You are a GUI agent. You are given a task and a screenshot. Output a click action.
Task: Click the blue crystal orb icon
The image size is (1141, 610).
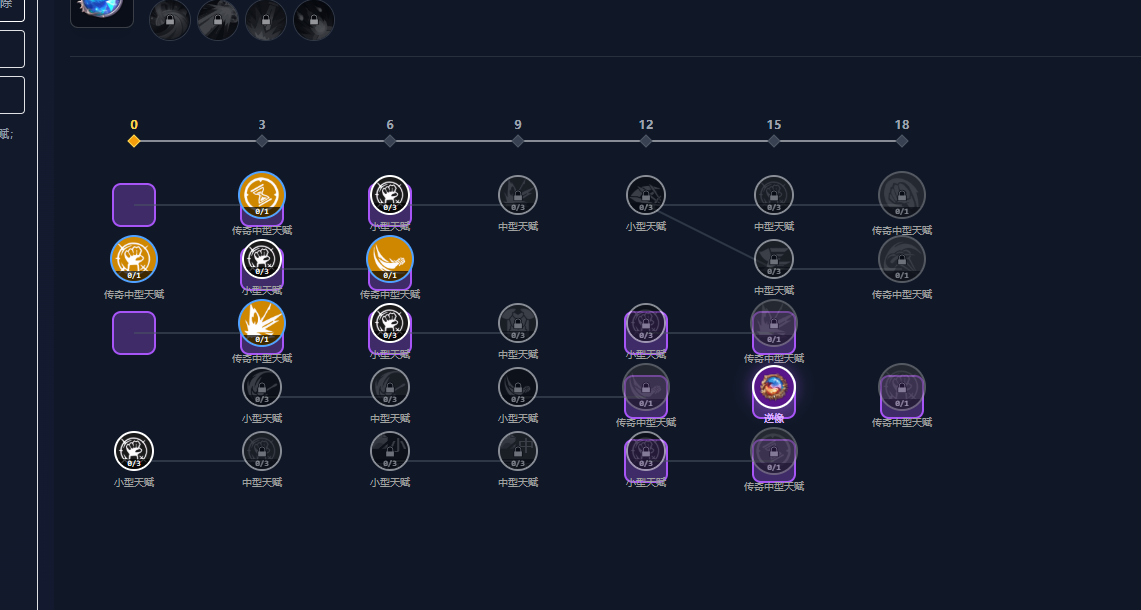102,8
